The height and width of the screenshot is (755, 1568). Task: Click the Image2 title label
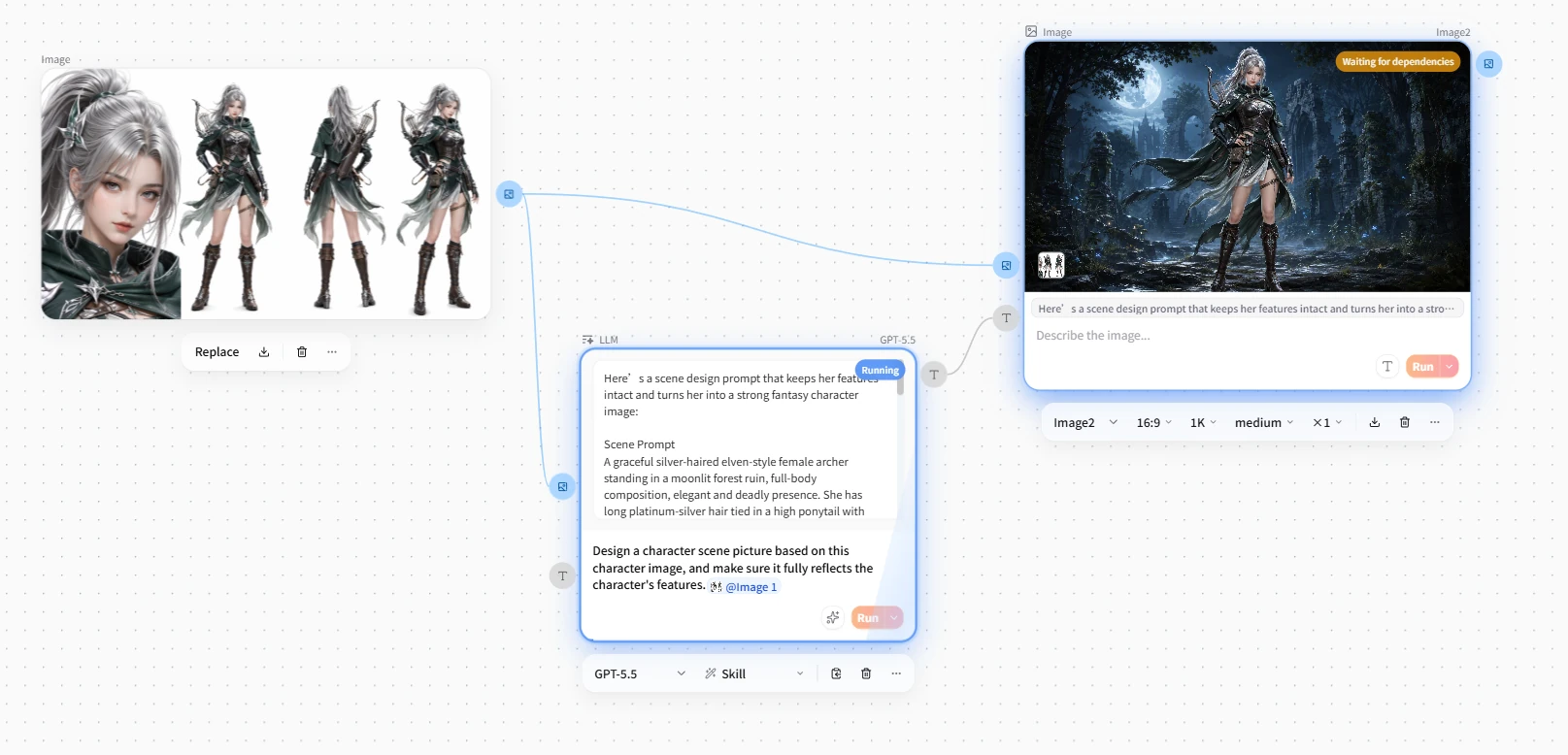point(1452,32)
